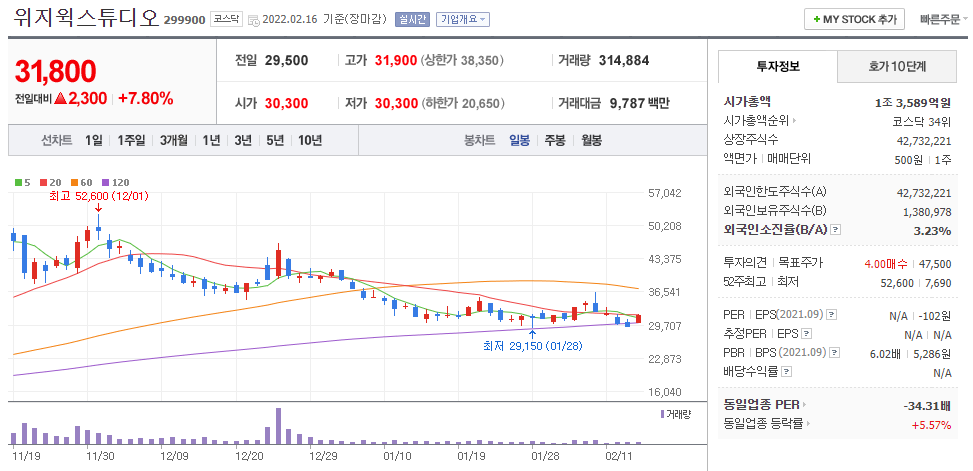The height and width of the screenshot is (471, 973).
Task: Click the purple 120-day moving average legend marker
Action: [105, 182]
